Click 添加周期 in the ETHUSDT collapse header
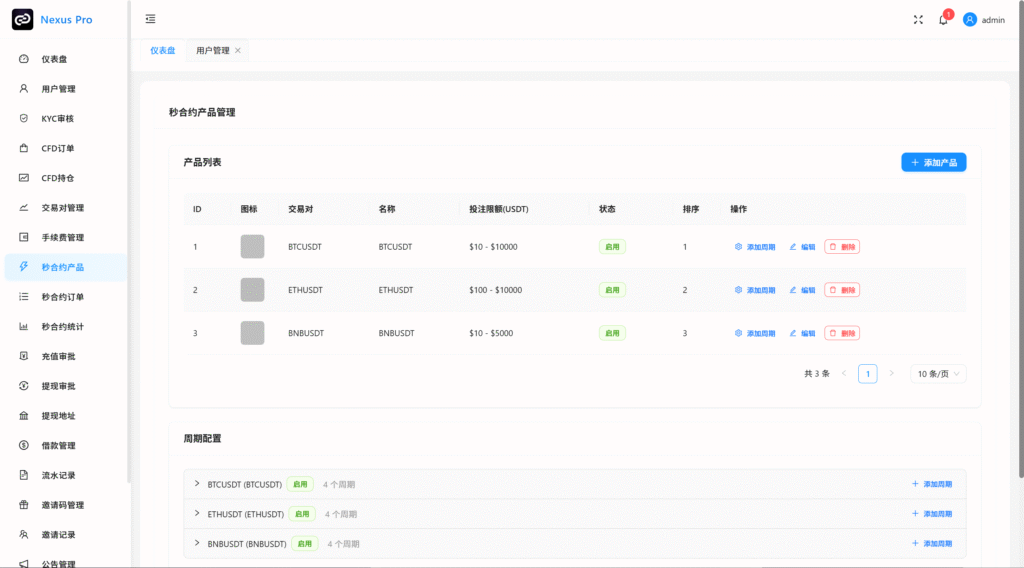Viewport: 1024px width, 568px height. click(x=932, y=514)
